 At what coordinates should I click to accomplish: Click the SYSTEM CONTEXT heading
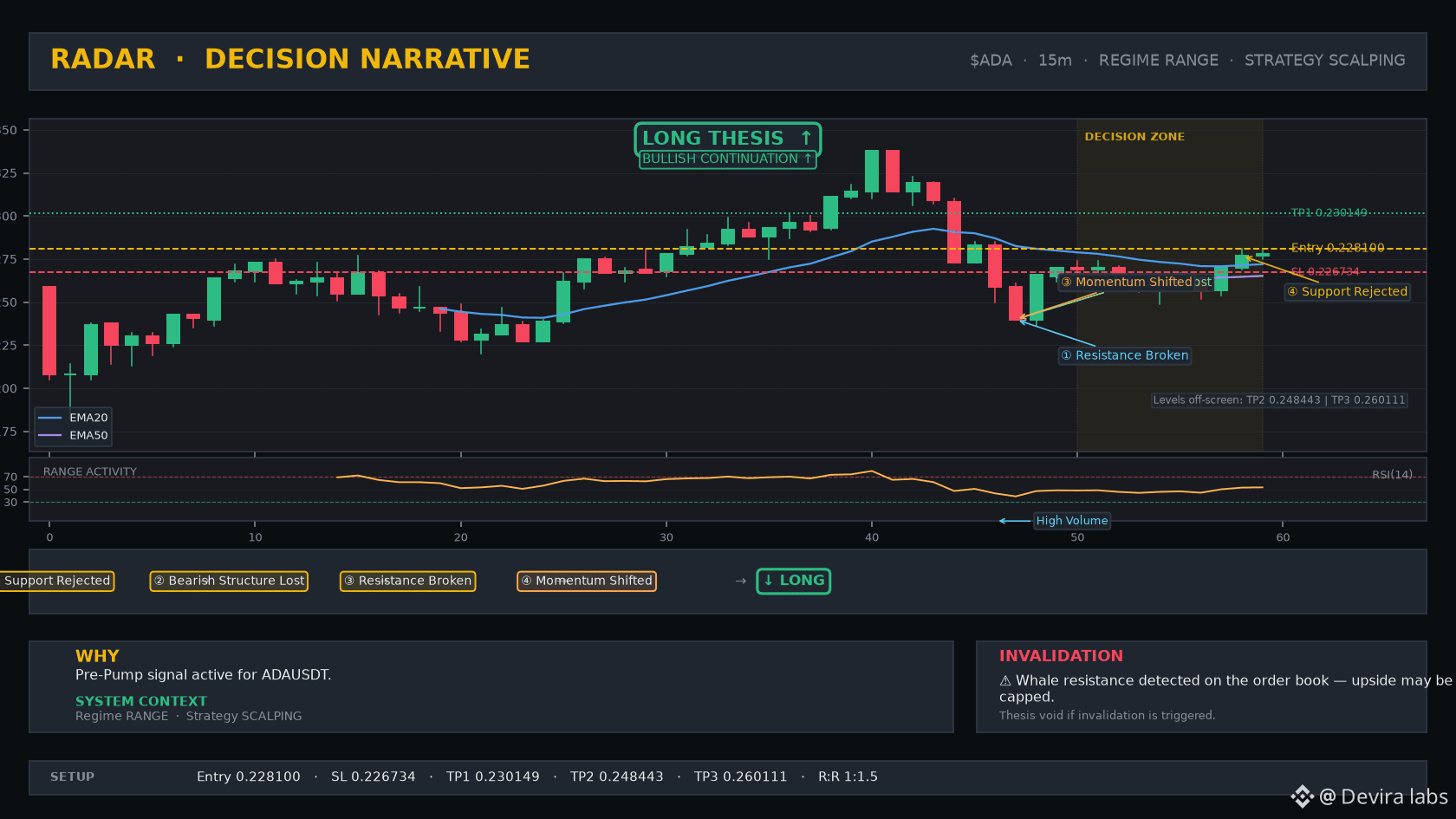pyautogui.click(x=141, y=701)
